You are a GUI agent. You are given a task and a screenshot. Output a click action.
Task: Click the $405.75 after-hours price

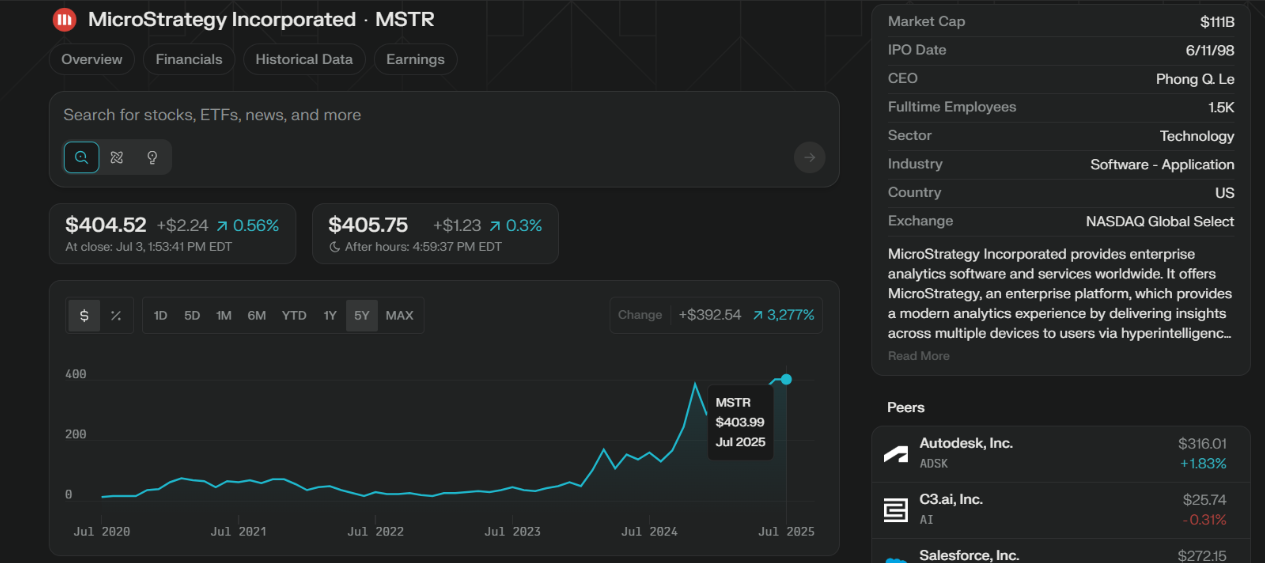[368, 225]
